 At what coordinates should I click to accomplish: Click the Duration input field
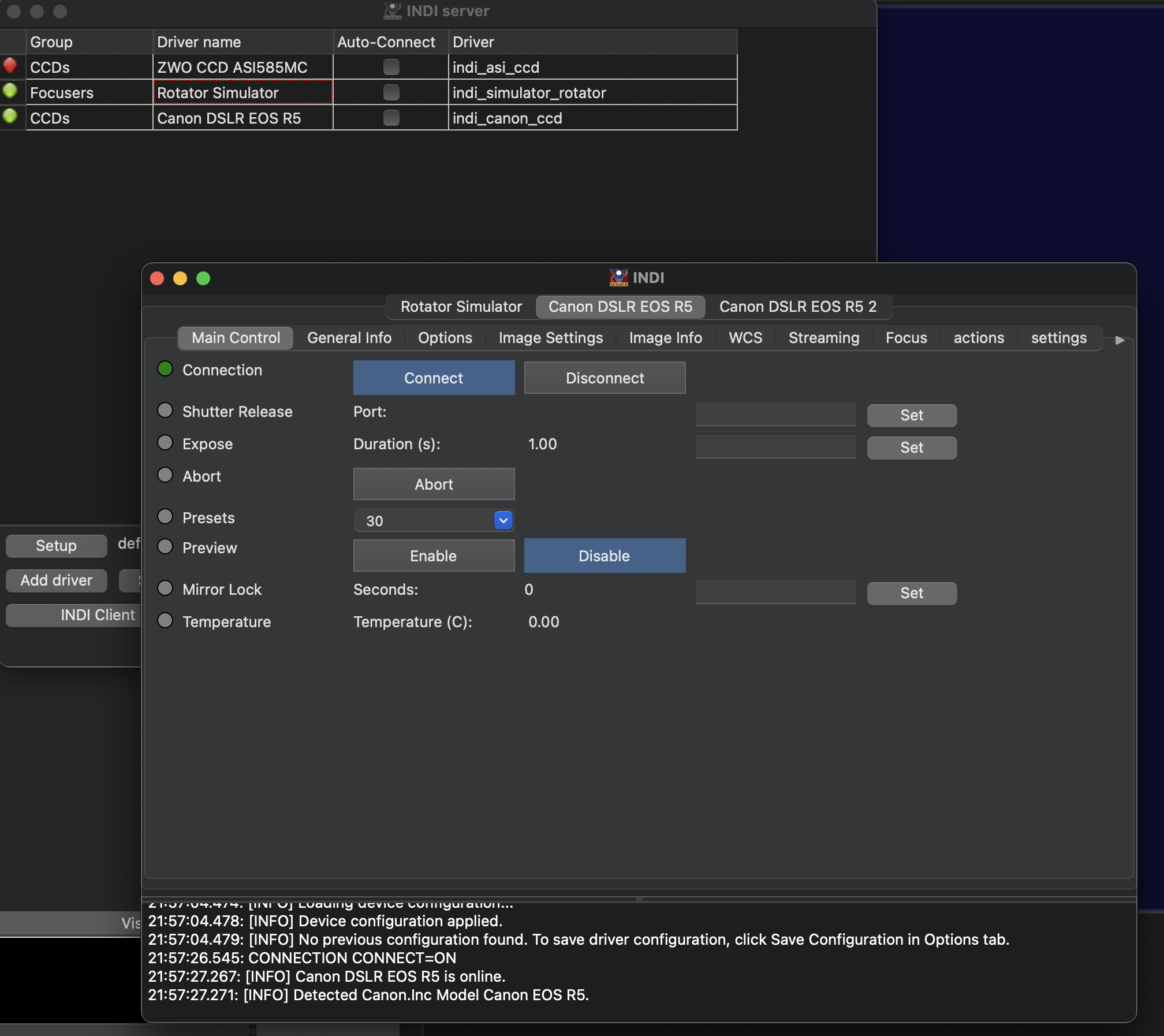775,448
